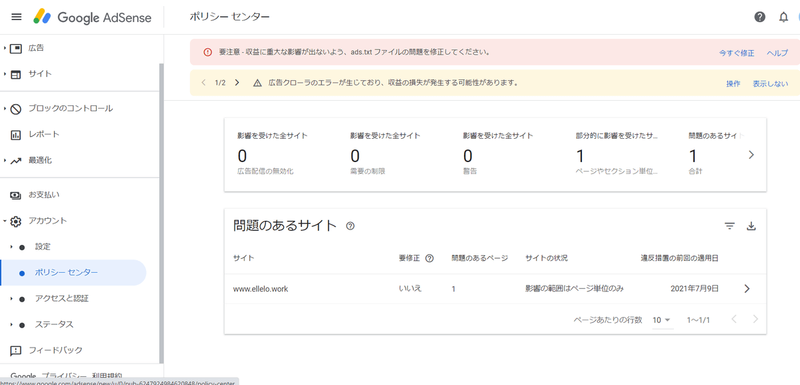
Task: Click the 最適化 trending arrow icon
Action: [x=16, y=161]
